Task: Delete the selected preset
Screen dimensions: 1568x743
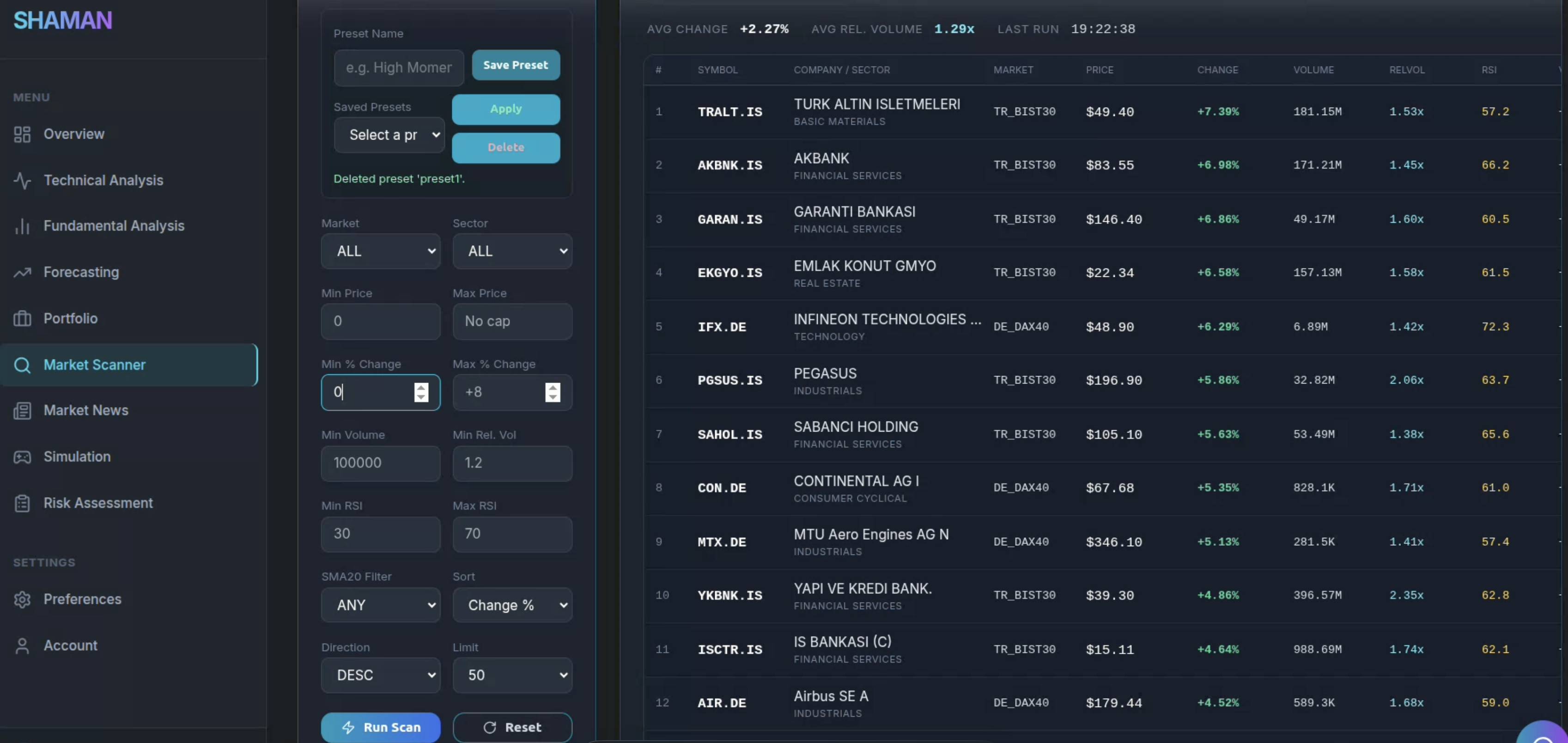Action: coord(506,147)
